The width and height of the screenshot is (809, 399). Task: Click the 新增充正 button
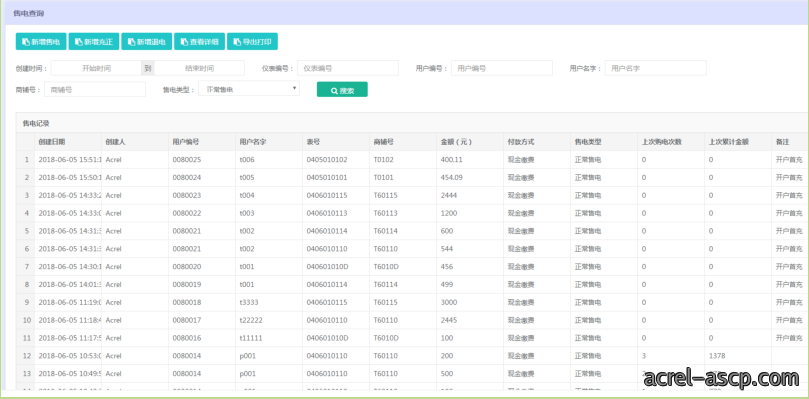point(94,42)
